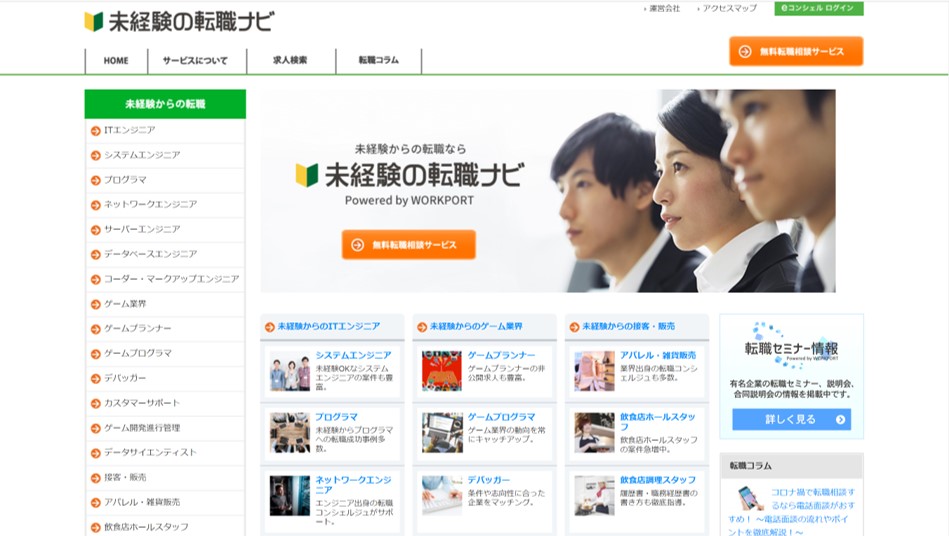Open the ゲームプログラマ card title link
Screen dimensions: 949x536
502,417
